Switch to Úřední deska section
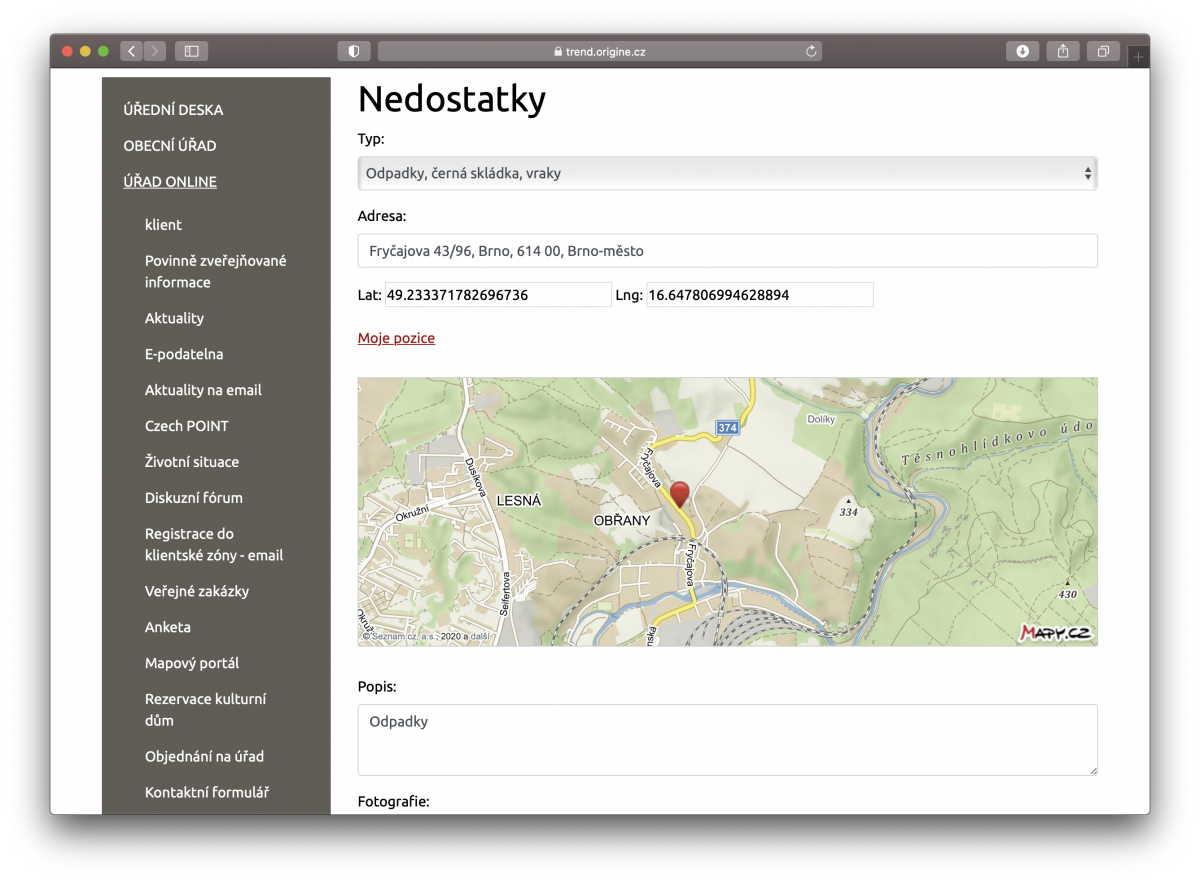Image resolution: width=1200 pixels, height=881 pixels. (x=173, y=109)
